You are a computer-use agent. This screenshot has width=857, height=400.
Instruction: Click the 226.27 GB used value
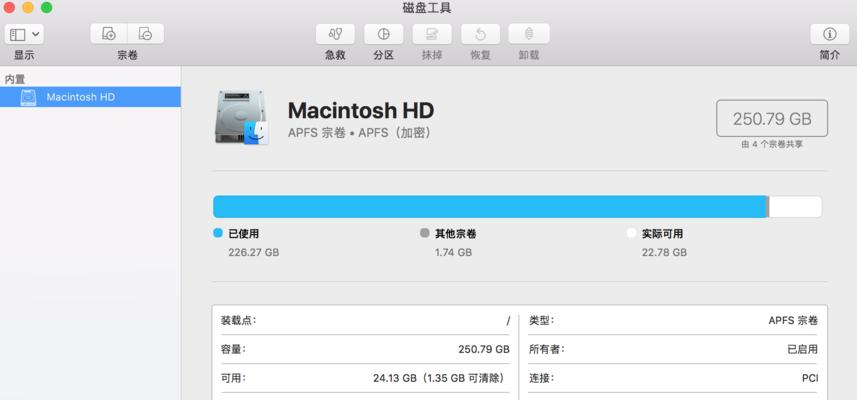[x=254, y=252]
